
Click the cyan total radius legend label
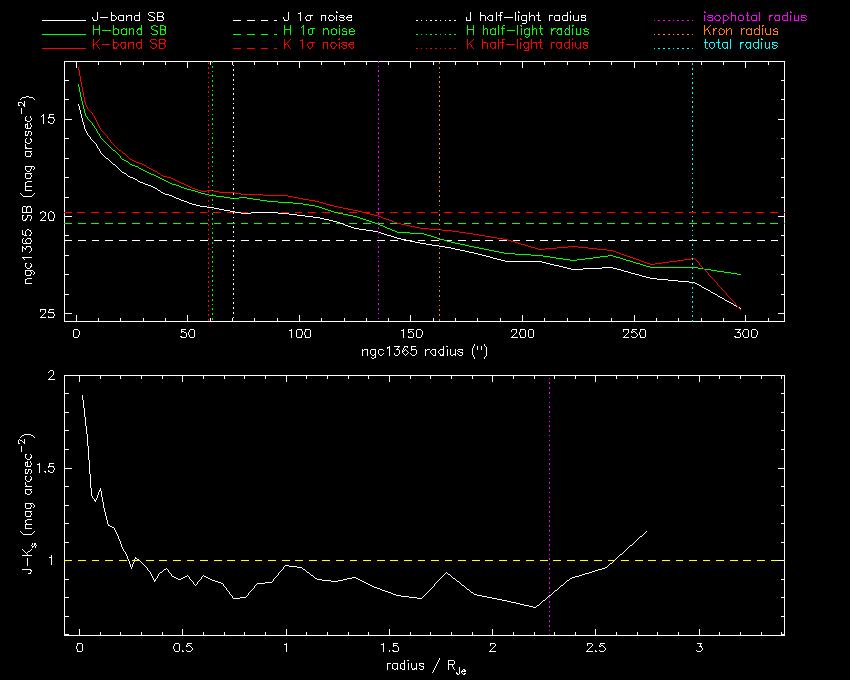click(x=740, y=46)
